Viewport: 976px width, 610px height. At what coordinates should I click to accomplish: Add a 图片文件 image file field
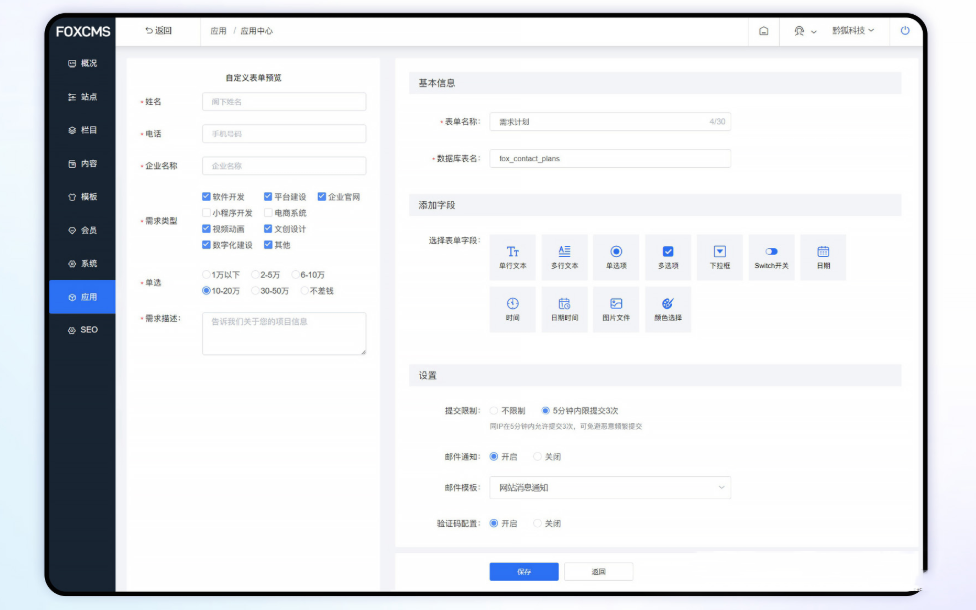(x=617, y=309)
